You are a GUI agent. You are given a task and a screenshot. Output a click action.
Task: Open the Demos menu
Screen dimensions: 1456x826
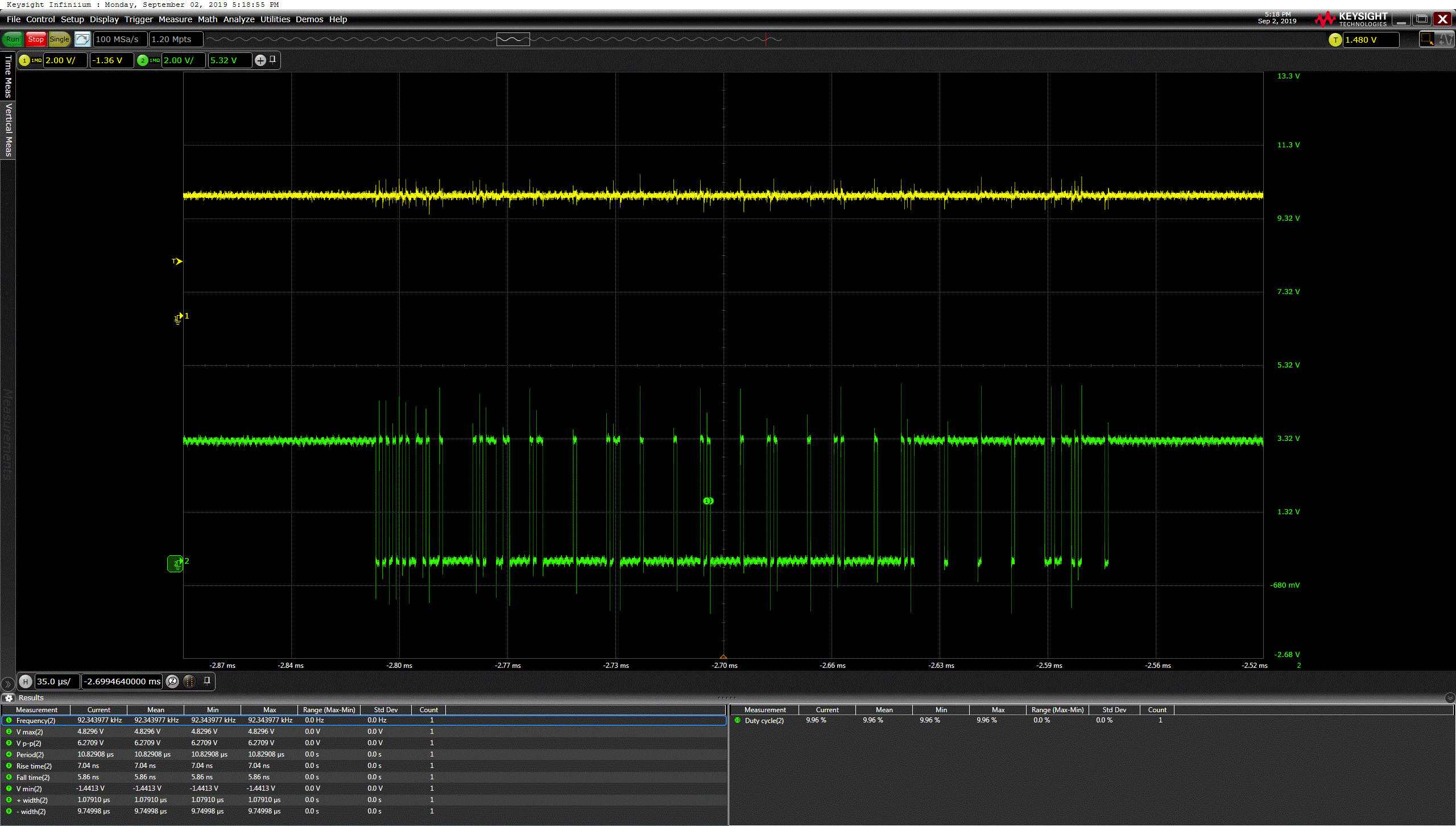pyautogui.click(x=309, y=19)
